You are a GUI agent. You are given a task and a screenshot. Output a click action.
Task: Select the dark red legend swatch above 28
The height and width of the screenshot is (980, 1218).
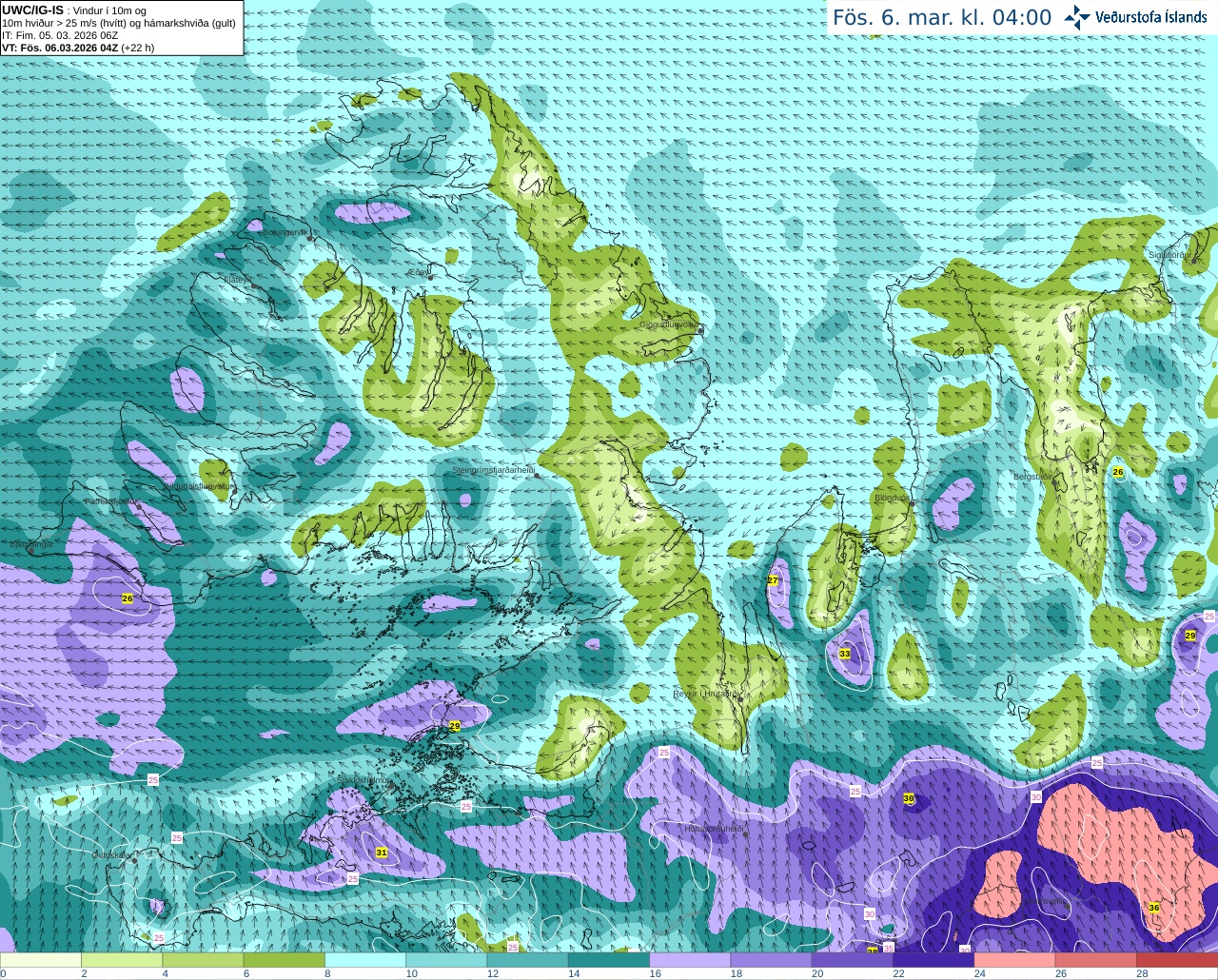pyautogui.click(x=1178, y=960)
